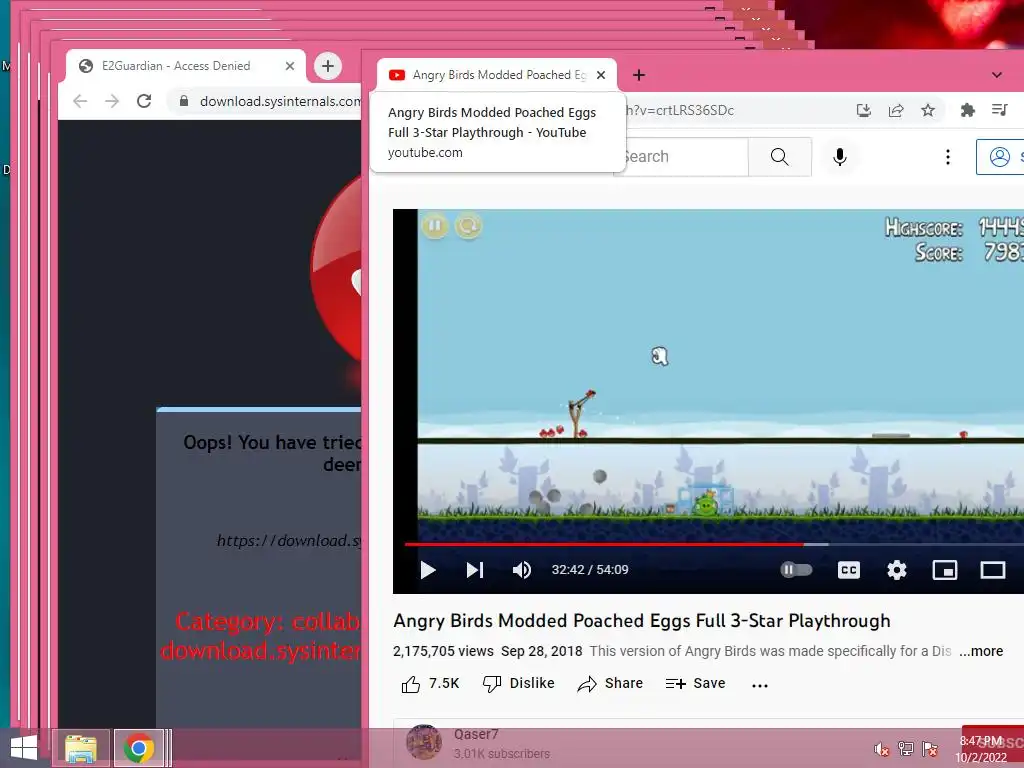Click the taskbar clock showing 8:47 PM

982,749
